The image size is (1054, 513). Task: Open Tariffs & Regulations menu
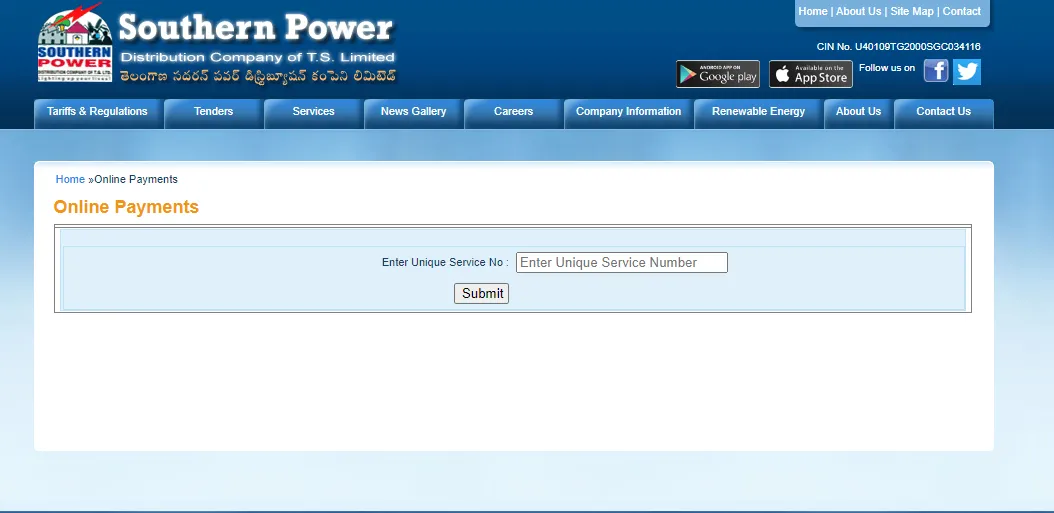[97, 112]
